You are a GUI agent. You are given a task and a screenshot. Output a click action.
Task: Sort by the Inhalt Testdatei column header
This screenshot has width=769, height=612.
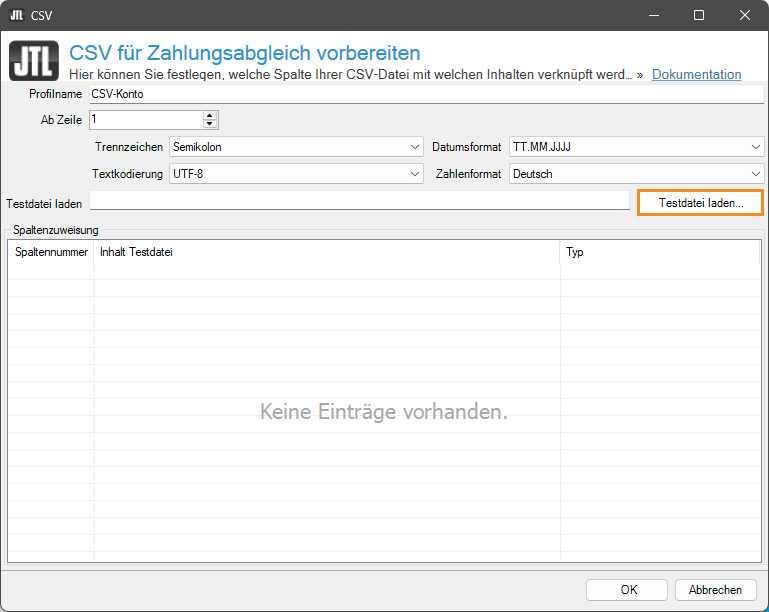pos(327,253)
